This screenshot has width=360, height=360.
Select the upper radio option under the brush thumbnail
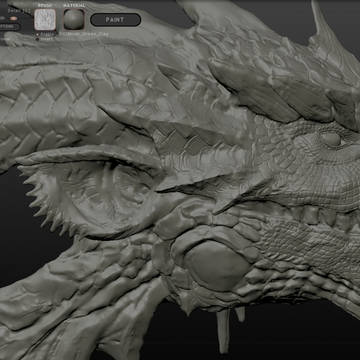click(37, 34)
